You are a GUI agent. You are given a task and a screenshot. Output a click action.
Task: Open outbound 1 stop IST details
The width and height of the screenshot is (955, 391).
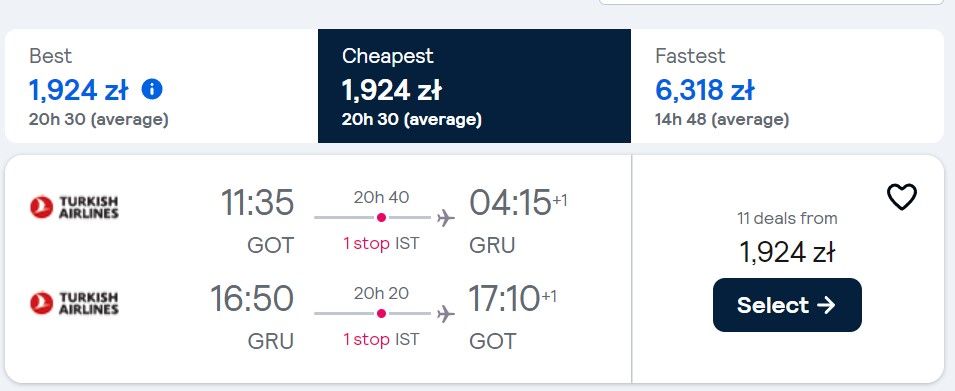381,244
